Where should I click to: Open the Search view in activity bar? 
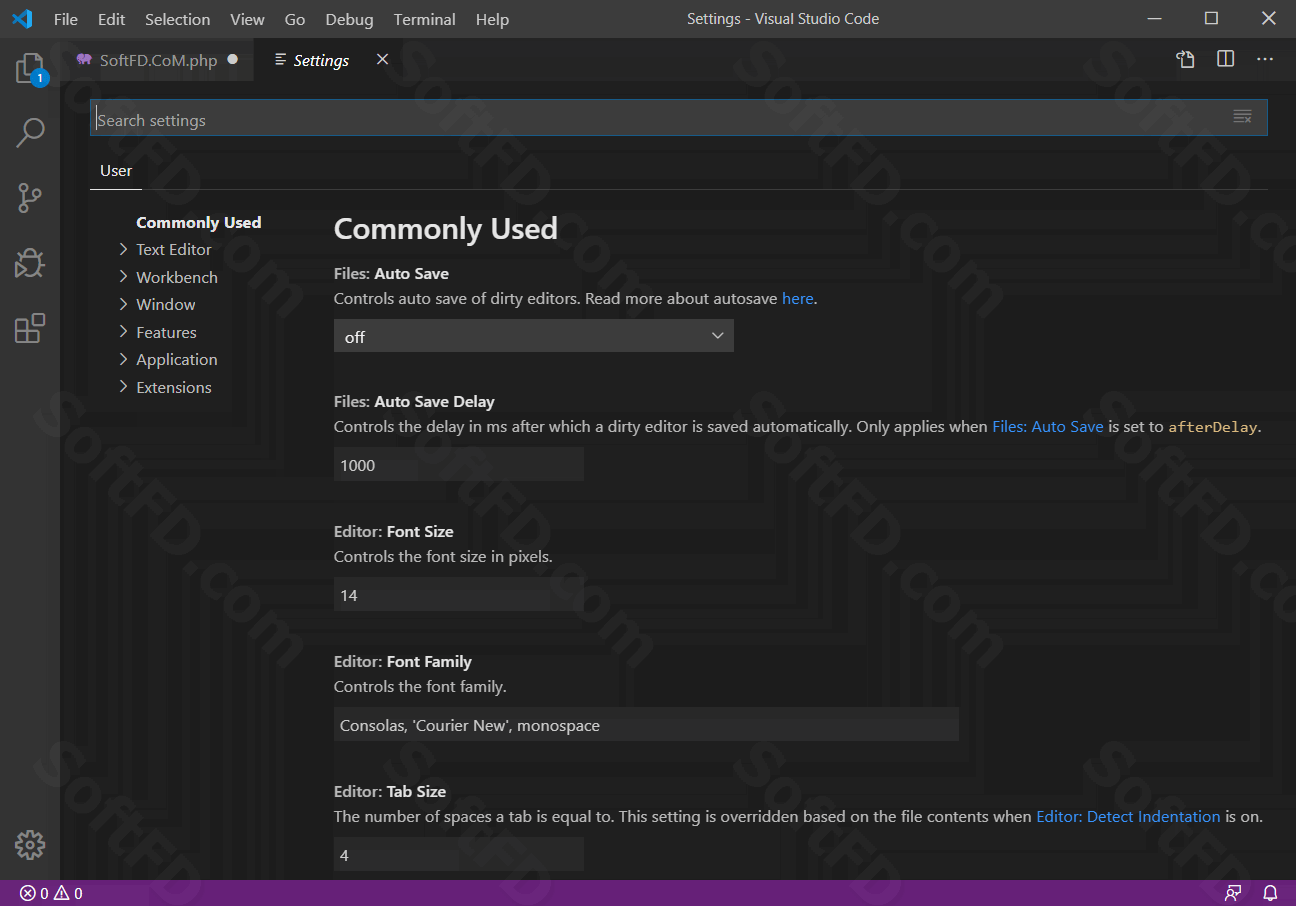(30, 133)
